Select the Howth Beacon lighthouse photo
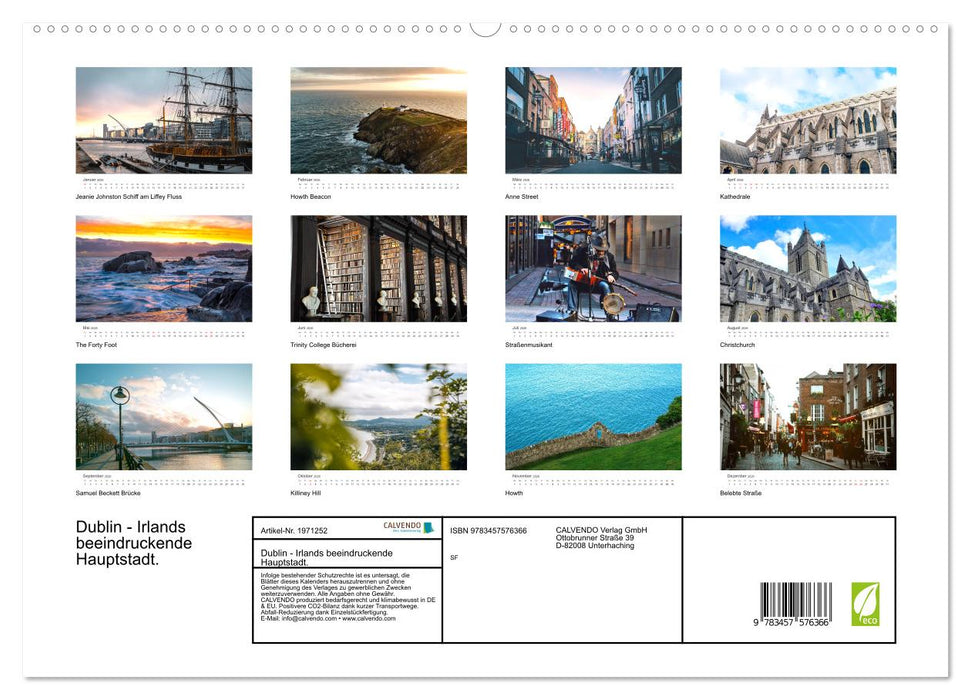Screen dimensions: 971x700 [x=377, y=120]
